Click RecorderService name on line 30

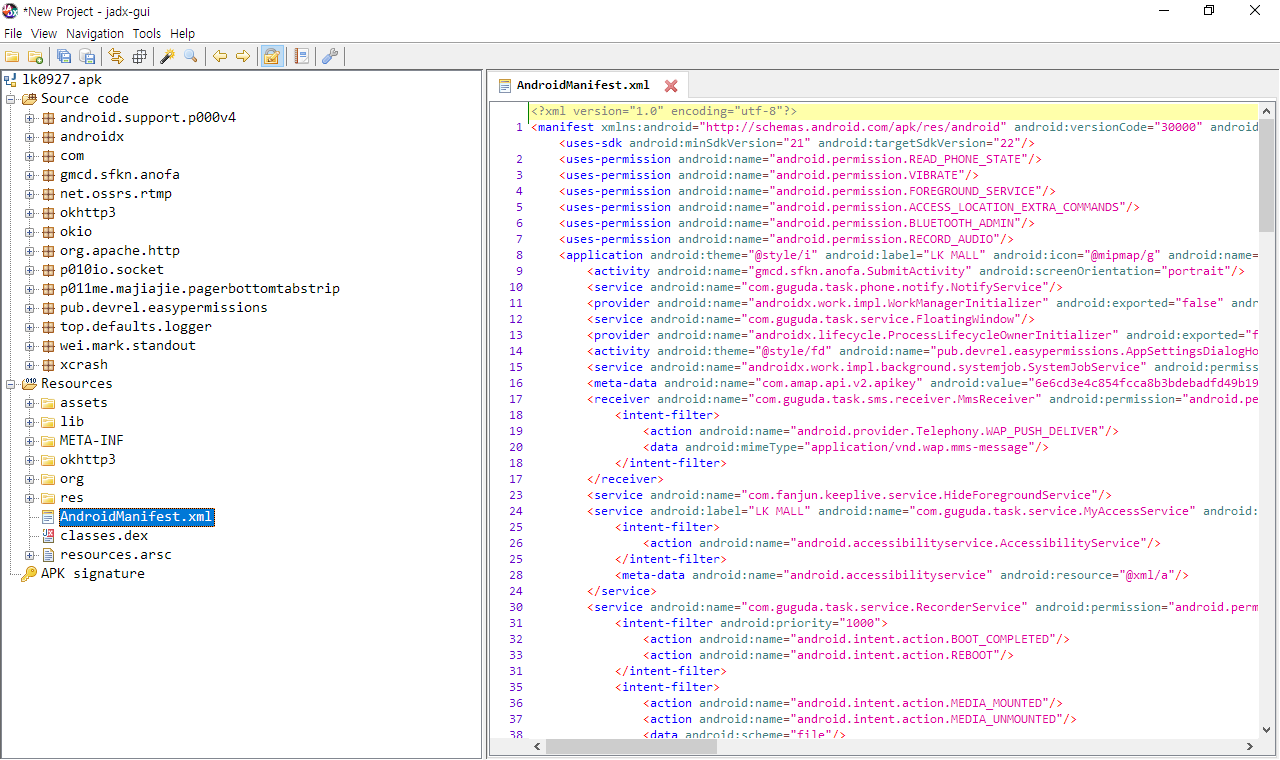pos(969,607)
